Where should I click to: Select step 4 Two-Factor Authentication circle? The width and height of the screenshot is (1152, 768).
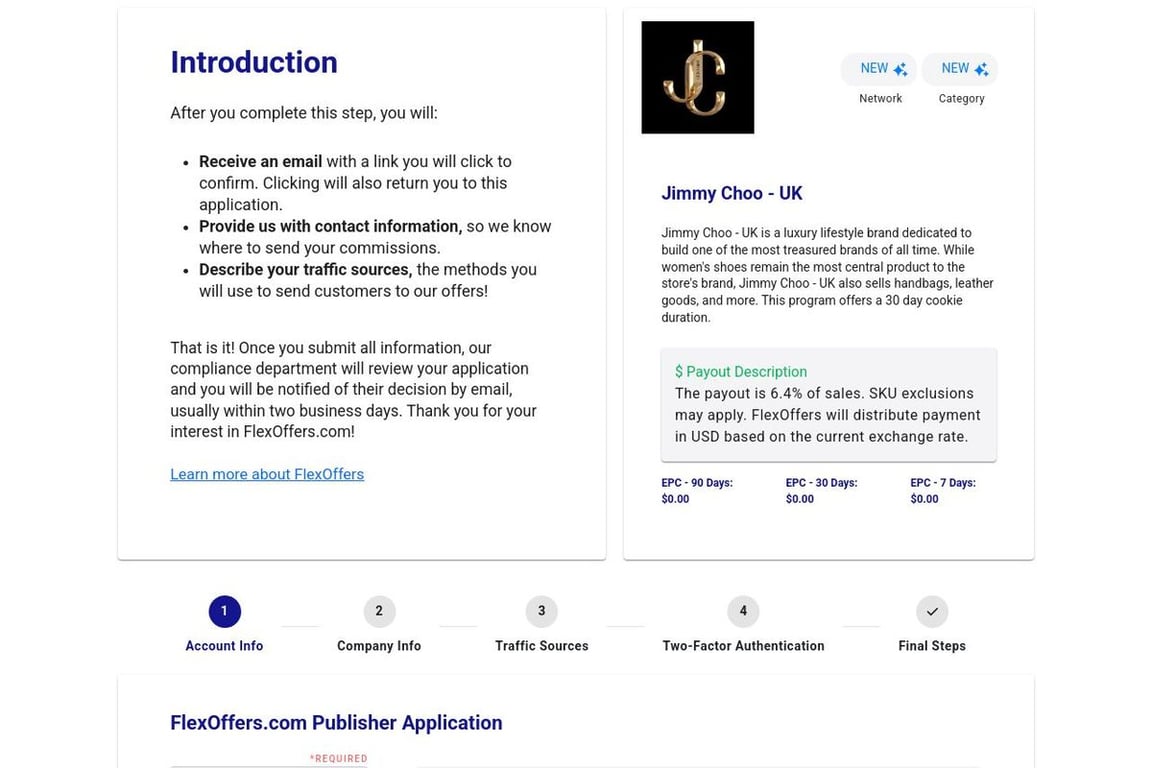click(743, 611)
